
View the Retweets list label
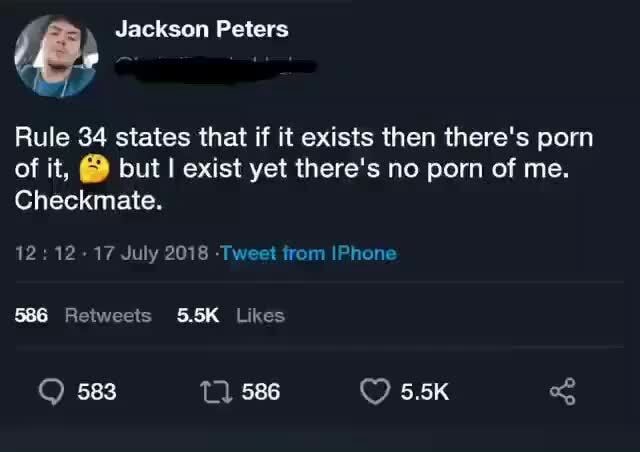click(x=108, y=315)
